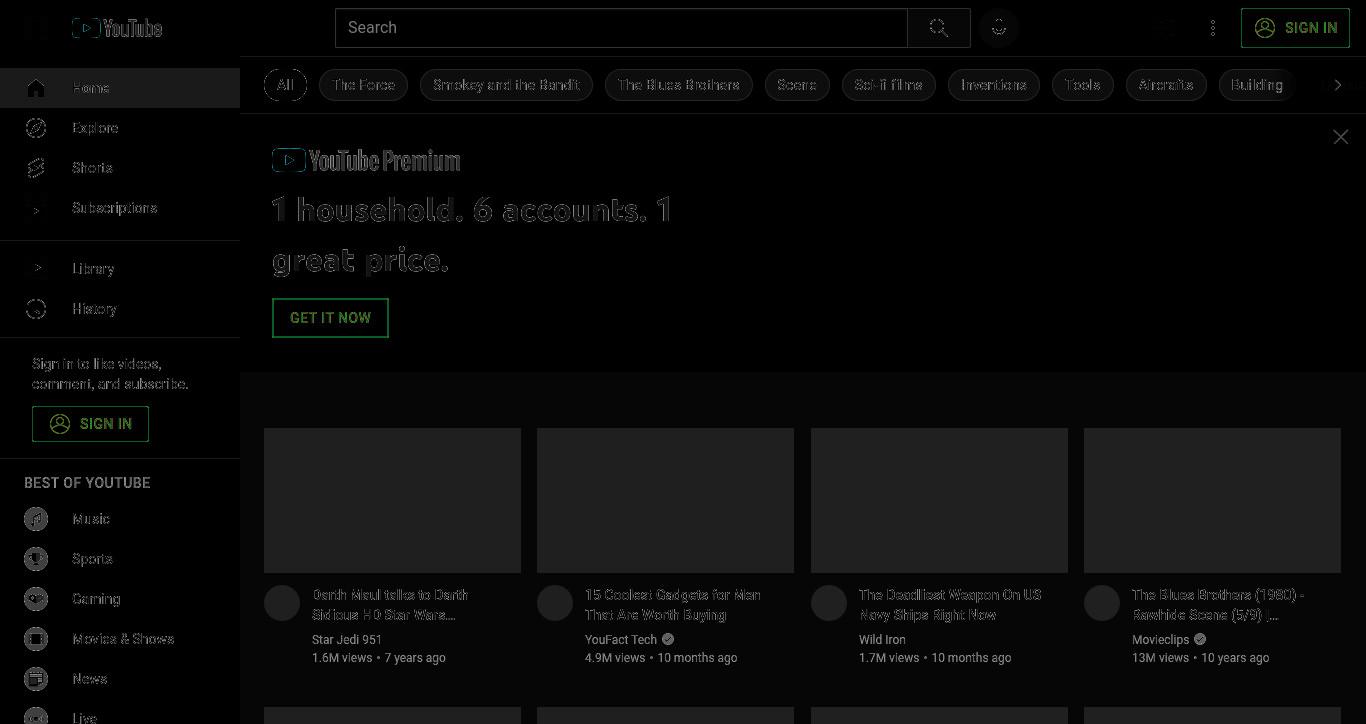Click the Sports trophy icon

click(36, 559)
